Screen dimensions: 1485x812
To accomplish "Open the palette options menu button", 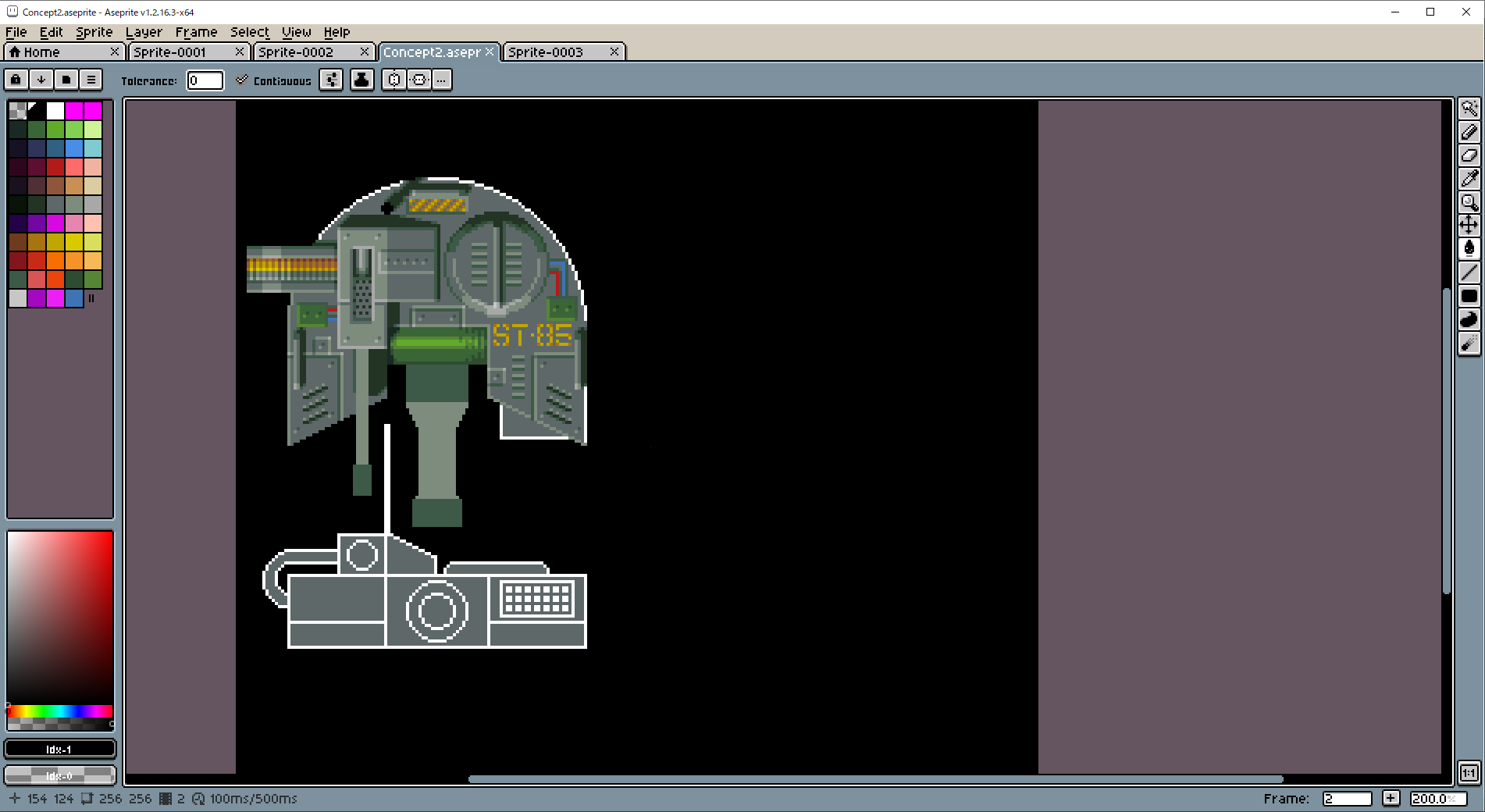I will pos(91,80).
